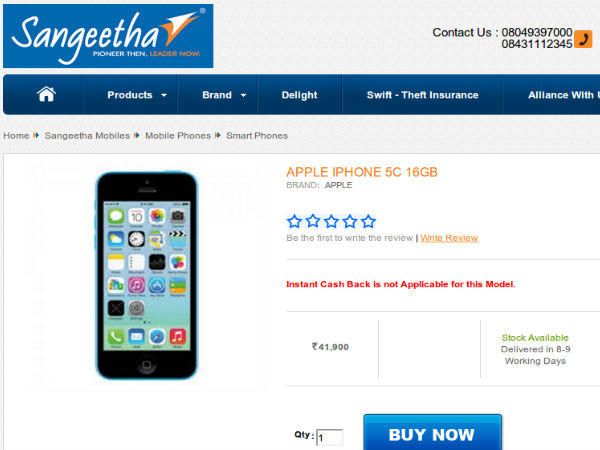This screenshot has height=450, width=600.
Task: Rate product with the fifth star
Action: pyautogui.click(x=368, y=221)
